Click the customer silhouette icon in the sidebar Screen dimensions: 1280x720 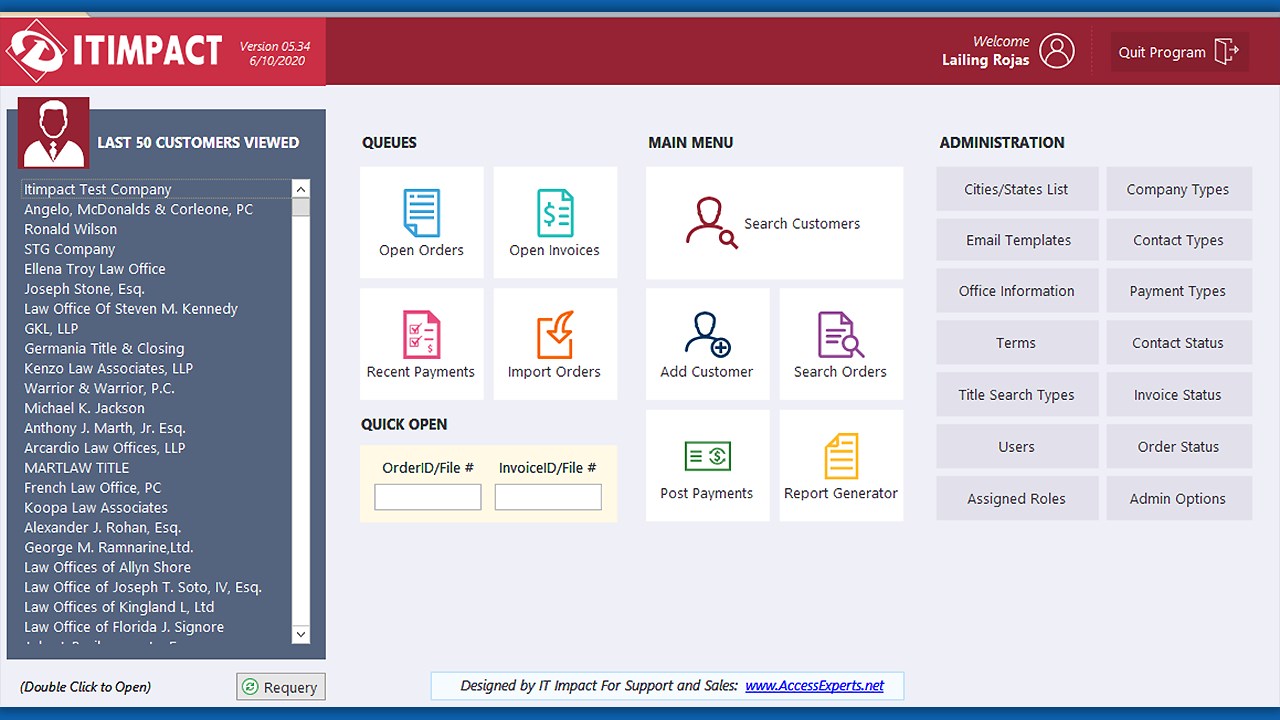coord(53,133)
